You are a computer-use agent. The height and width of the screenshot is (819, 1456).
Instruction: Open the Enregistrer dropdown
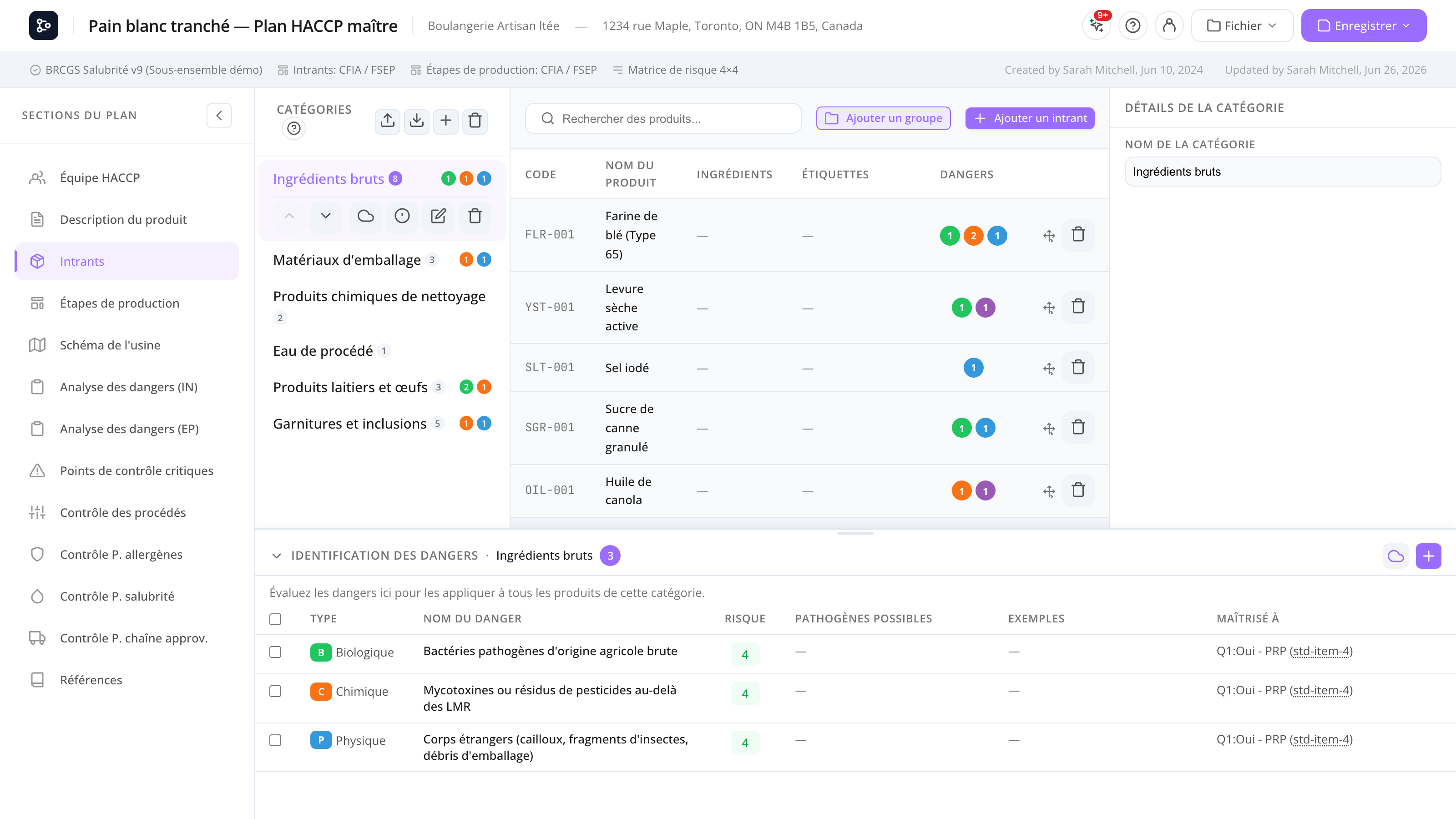(1363, 25)
